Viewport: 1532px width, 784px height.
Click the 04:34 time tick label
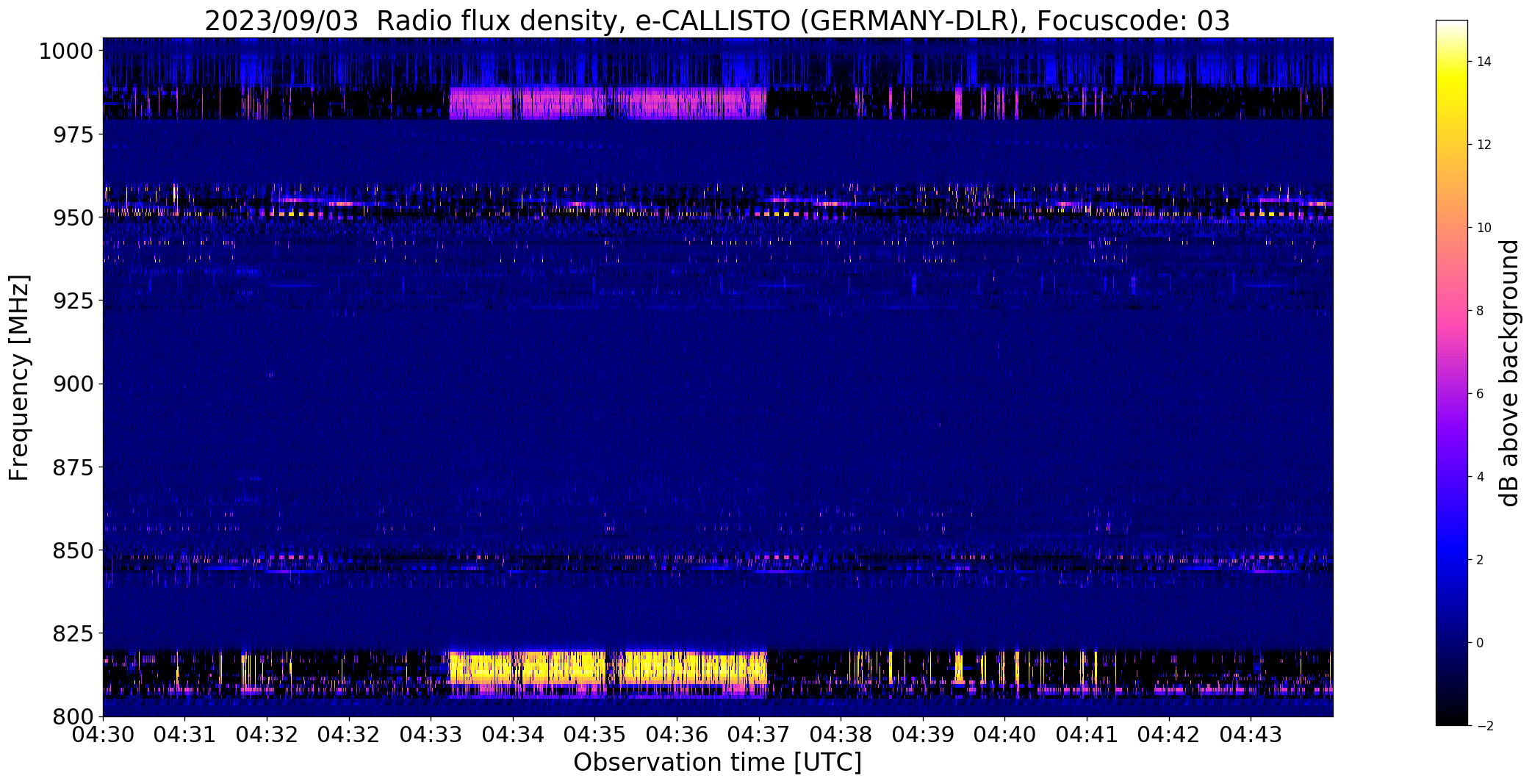513,735
